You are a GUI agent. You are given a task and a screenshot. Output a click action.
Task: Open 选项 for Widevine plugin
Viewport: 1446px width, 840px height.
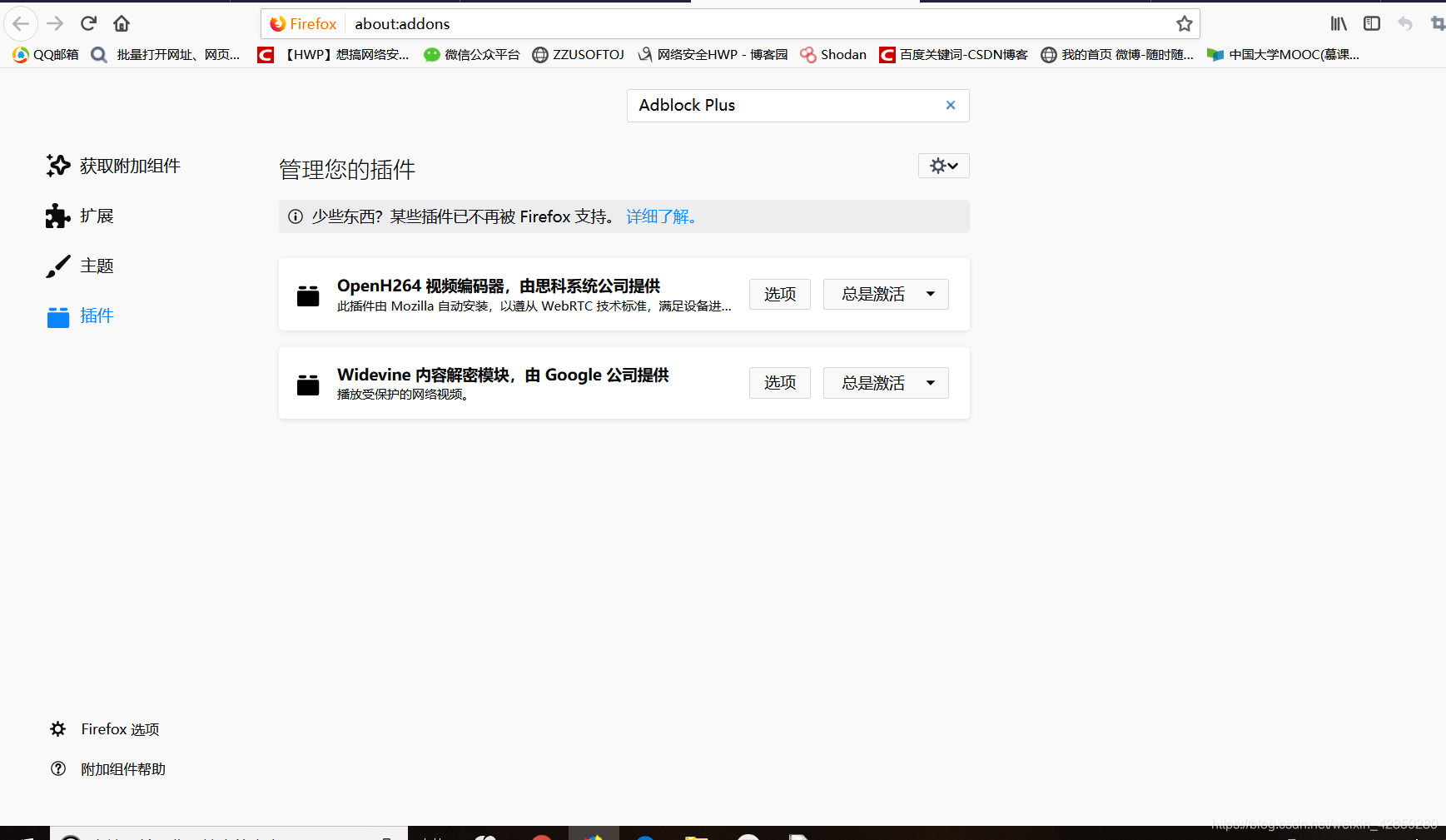pyautogui.click(x=780, y=383)
